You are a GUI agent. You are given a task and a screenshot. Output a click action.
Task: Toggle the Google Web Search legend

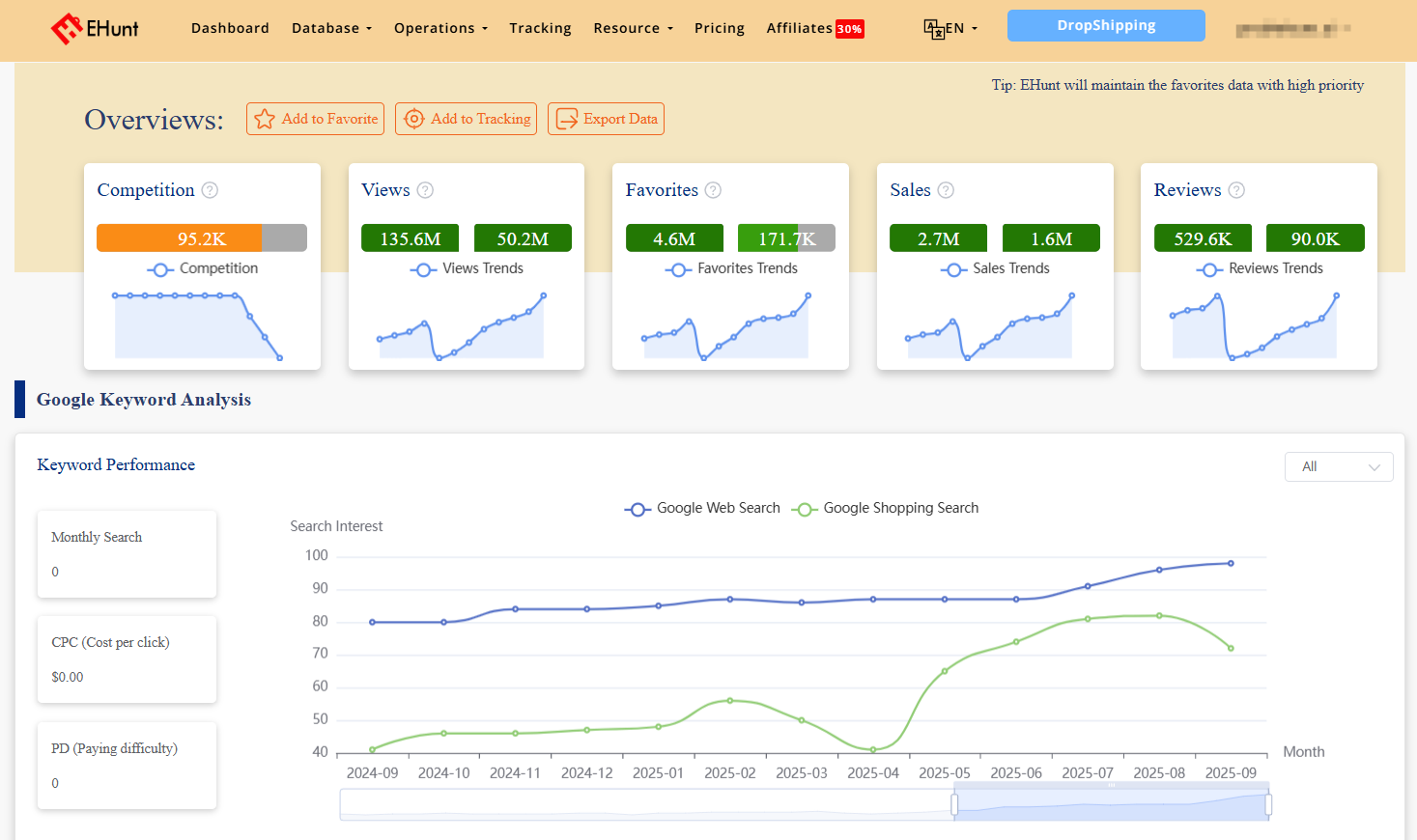702,507
